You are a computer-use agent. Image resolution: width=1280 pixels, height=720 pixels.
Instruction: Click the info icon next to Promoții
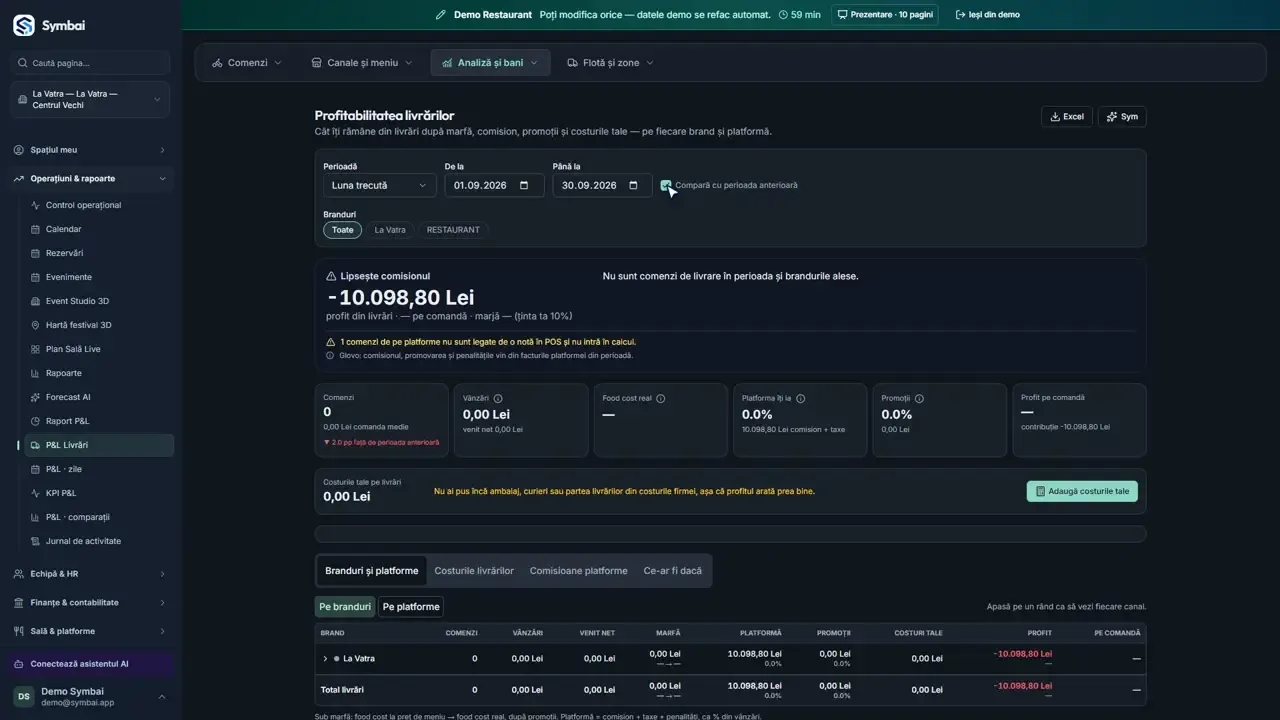coord(919,398)
